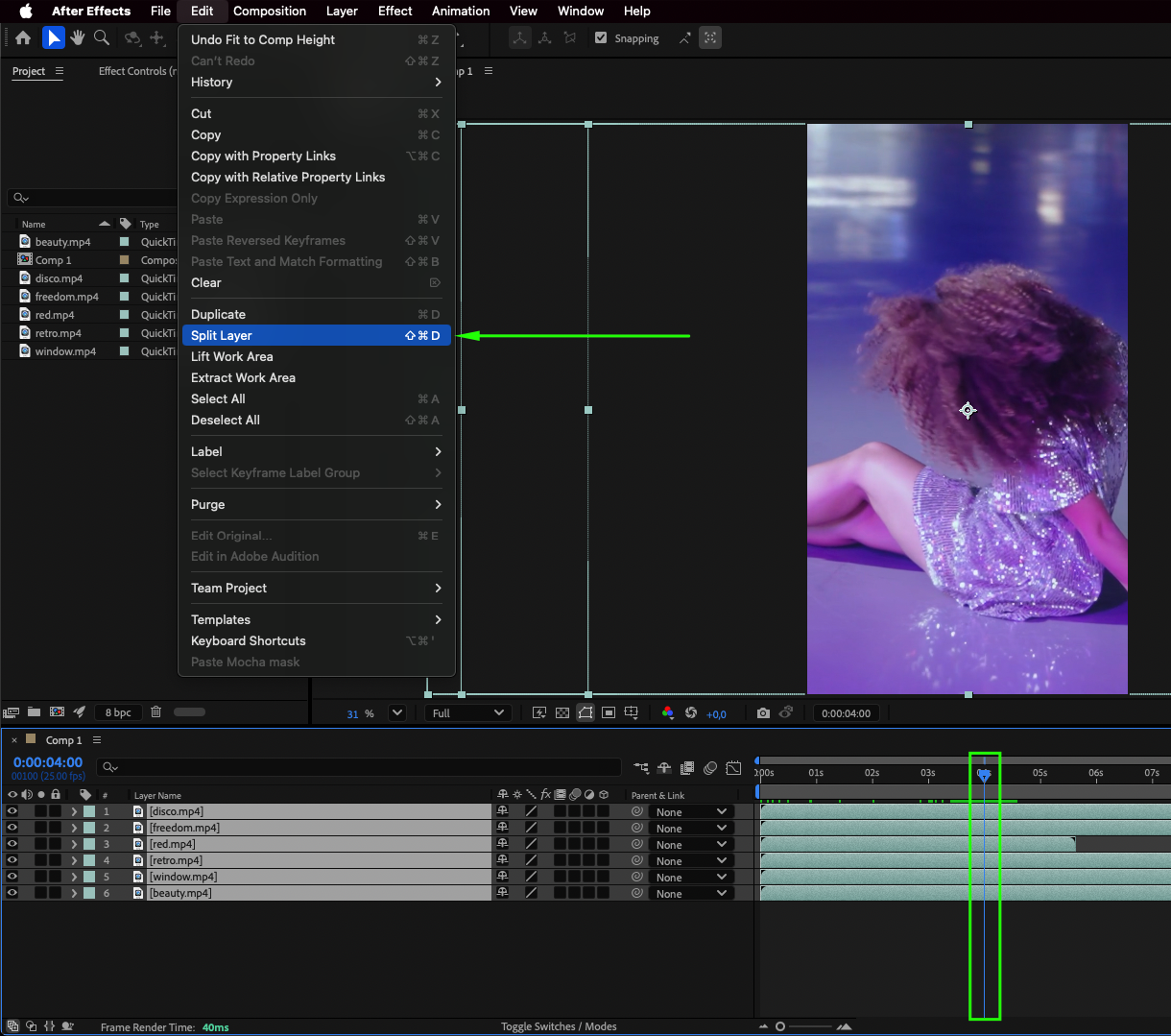
Task: Switch to the Effect Controls tab
Action: click(x=137, y=71)
